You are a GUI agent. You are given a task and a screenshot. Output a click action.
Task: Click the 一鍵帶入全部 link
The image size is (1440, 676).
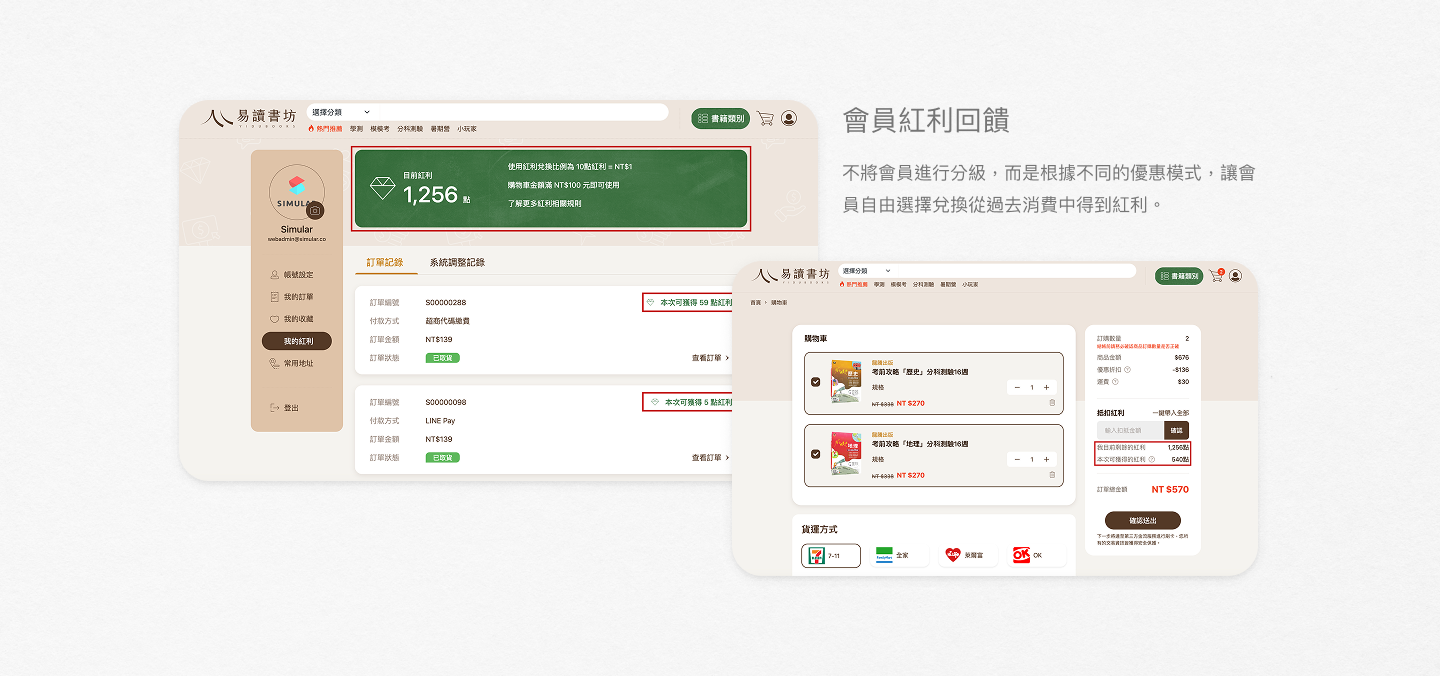point(1170,412)
